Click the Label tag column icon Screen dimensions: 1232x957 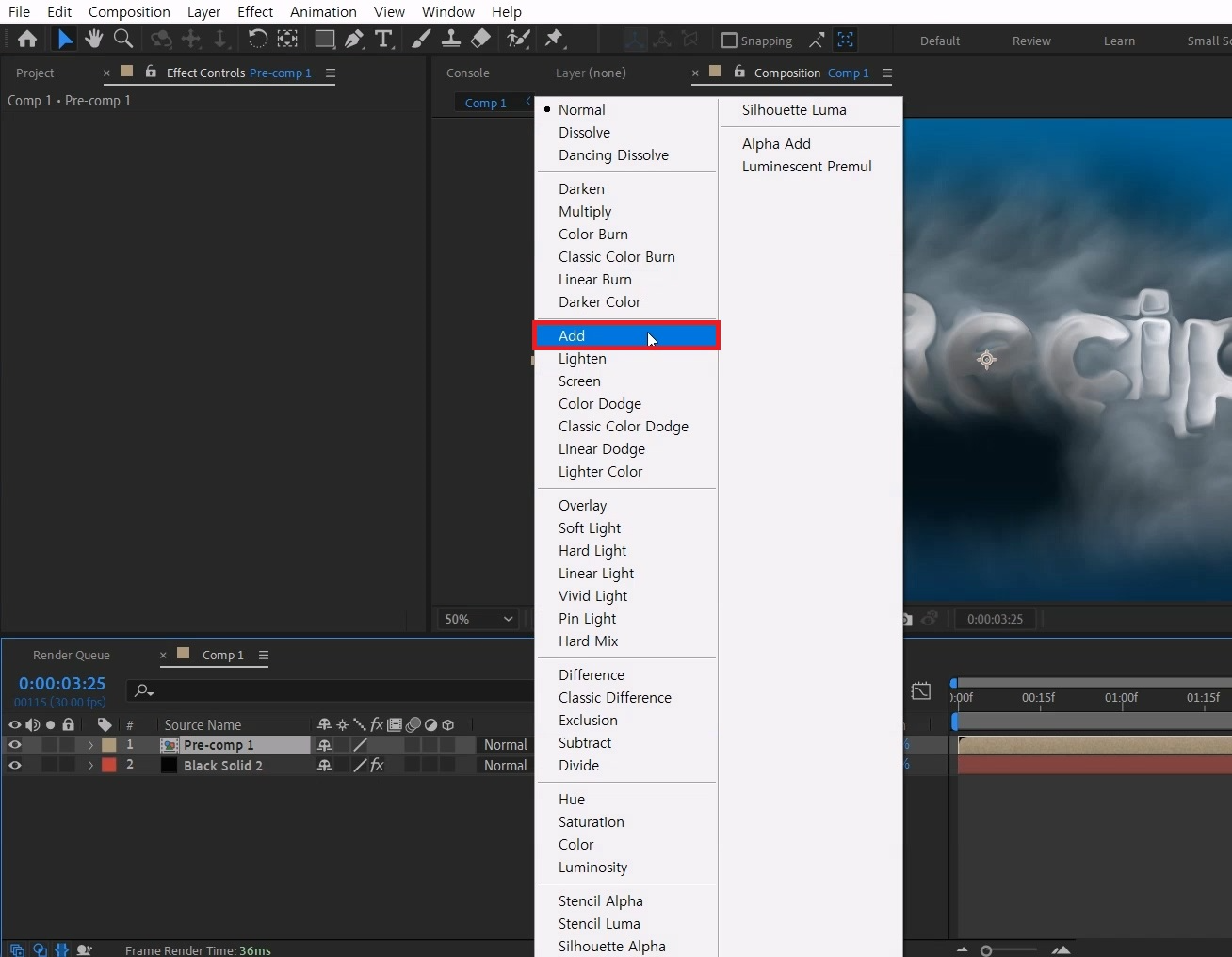[105, 724]
